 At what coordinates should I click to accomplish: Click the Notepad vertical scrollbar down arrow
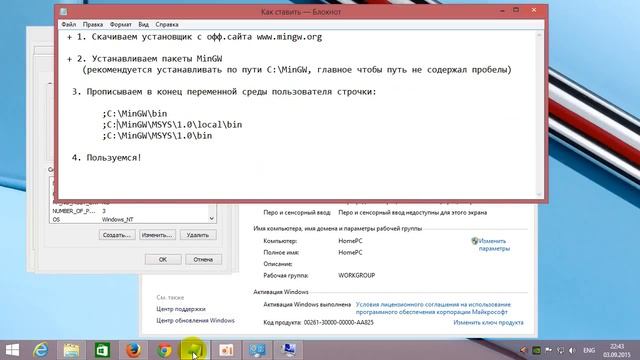539,195
